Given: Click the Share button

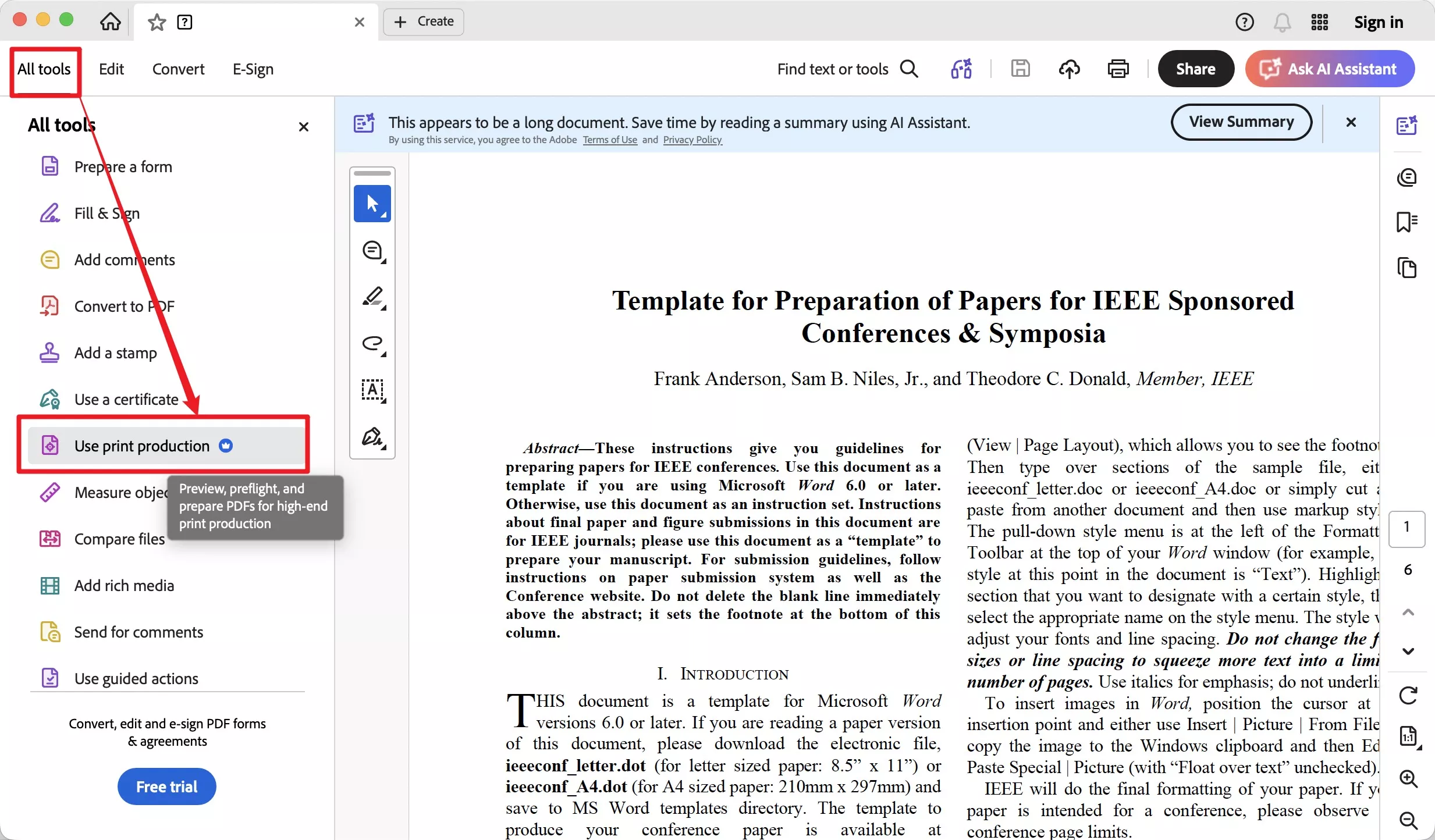Looking at the screenshot, I should click(1195, 69).
